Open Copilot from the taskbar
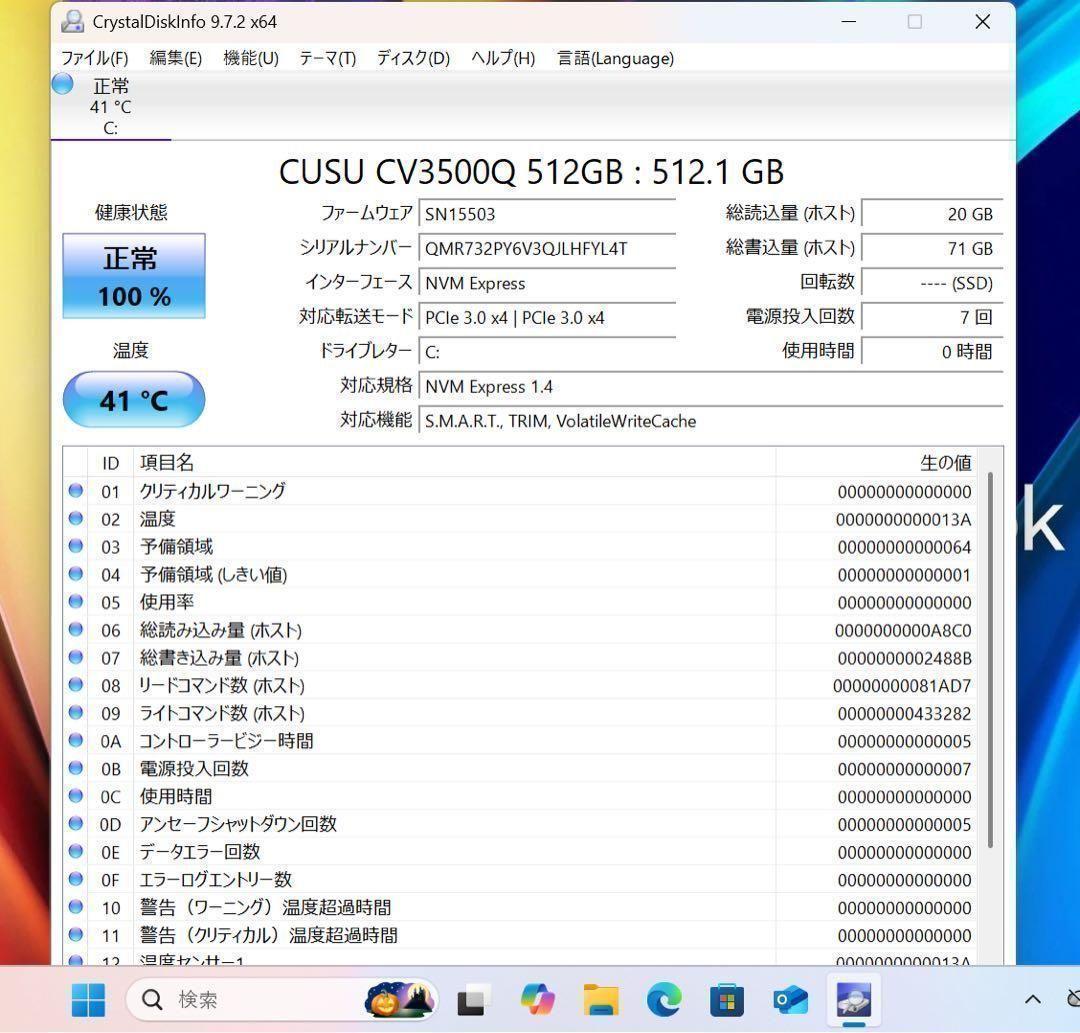The height and width of the screenshot is (1033, 1080). tap(537, 999)
